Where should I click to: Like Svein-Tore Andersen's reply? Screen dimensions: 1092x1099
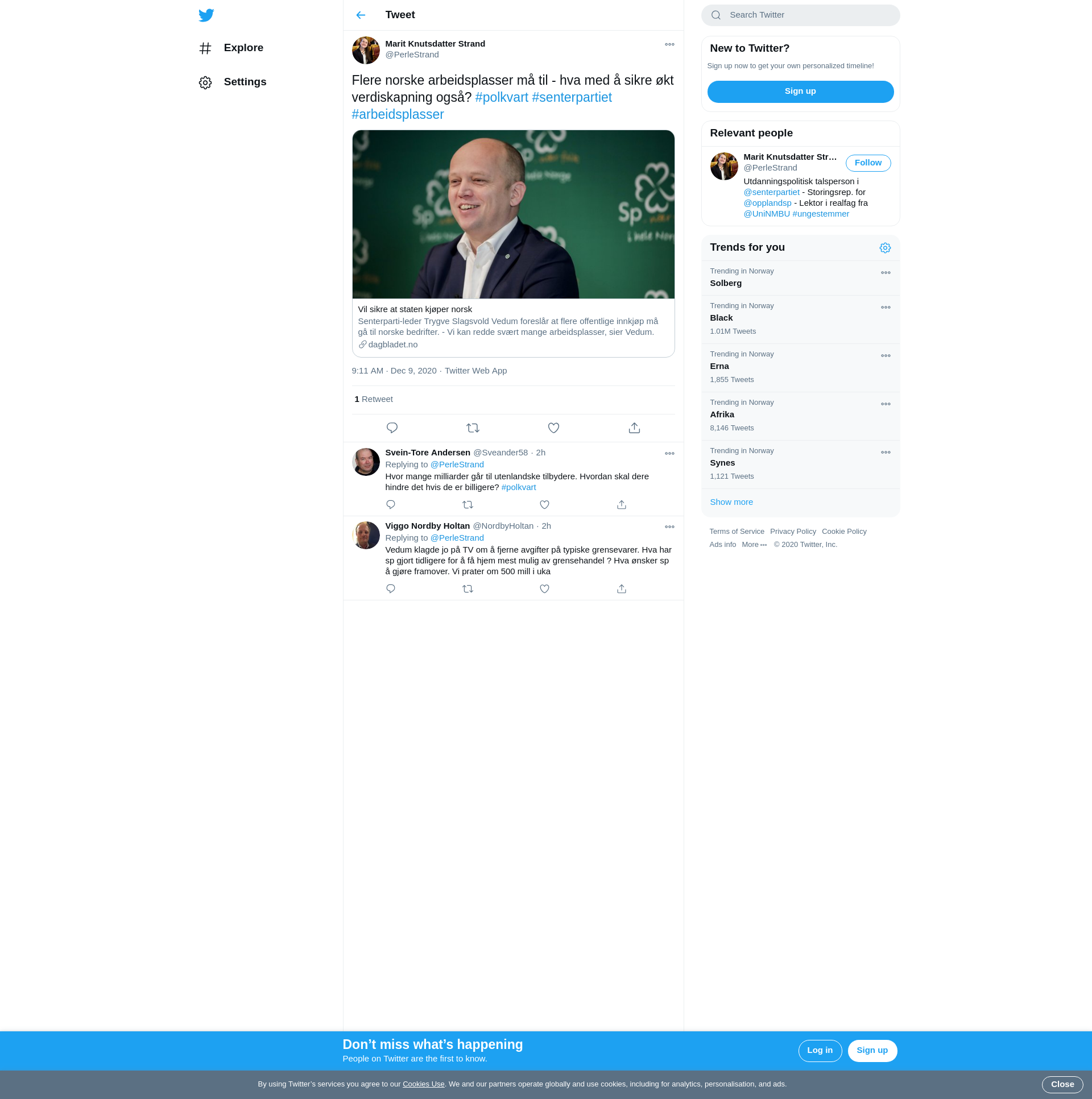coord(544,504)
